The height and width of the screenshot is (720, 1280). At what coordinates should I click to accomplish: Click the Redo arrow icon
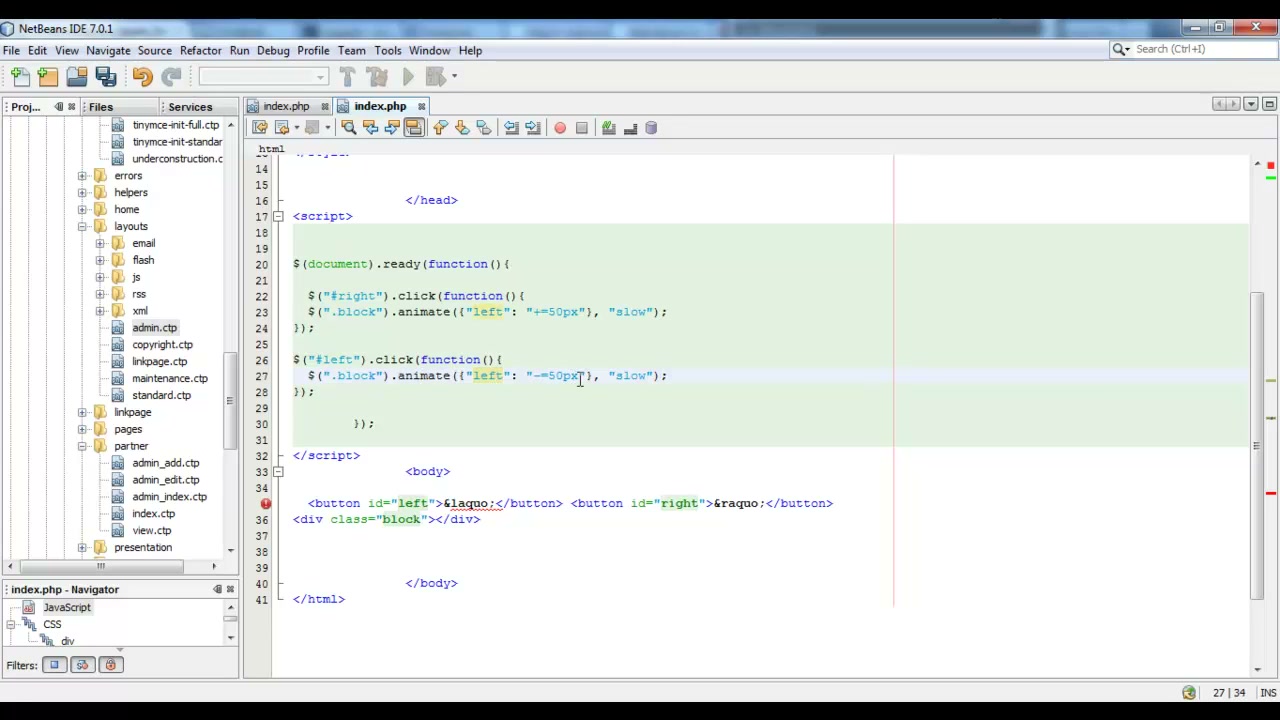click(171, 77)
